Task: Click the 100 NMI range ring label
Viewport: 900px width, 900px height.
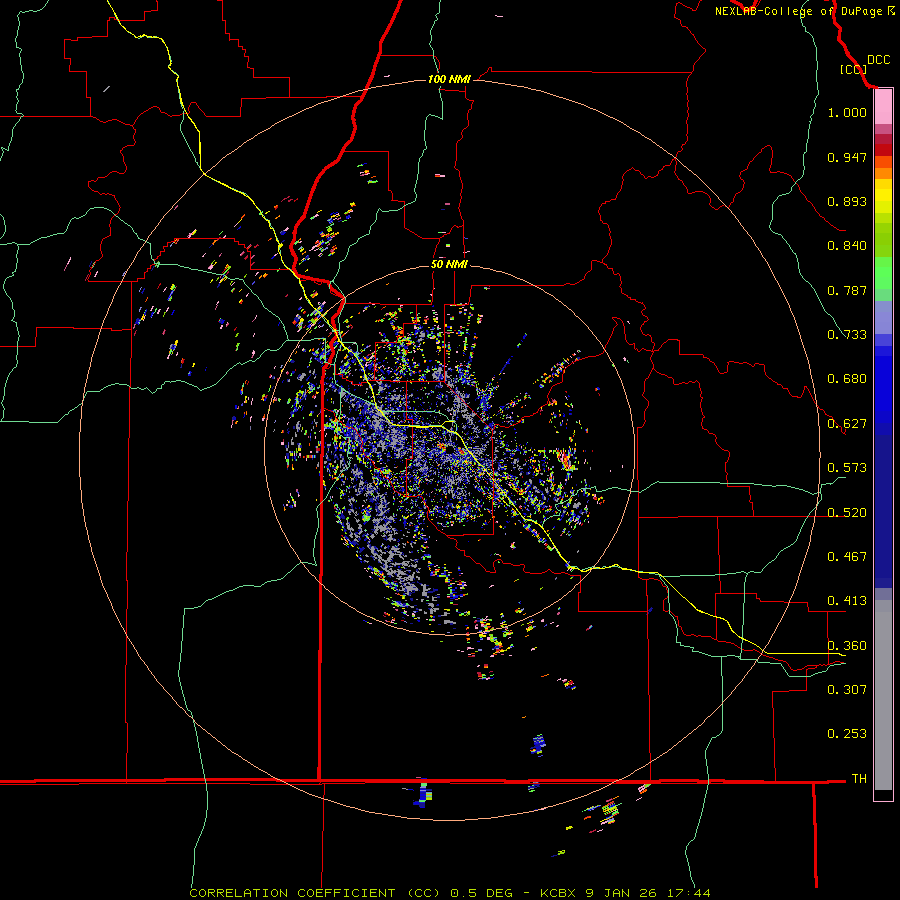Action: click(449, 79)
